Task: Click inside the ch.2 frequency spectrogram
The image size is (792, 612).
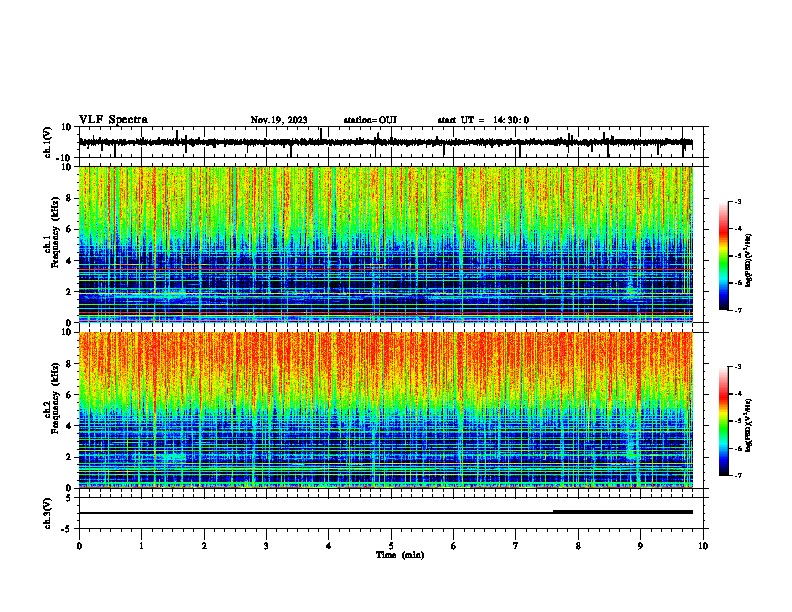Action: (x=385, y=410)
